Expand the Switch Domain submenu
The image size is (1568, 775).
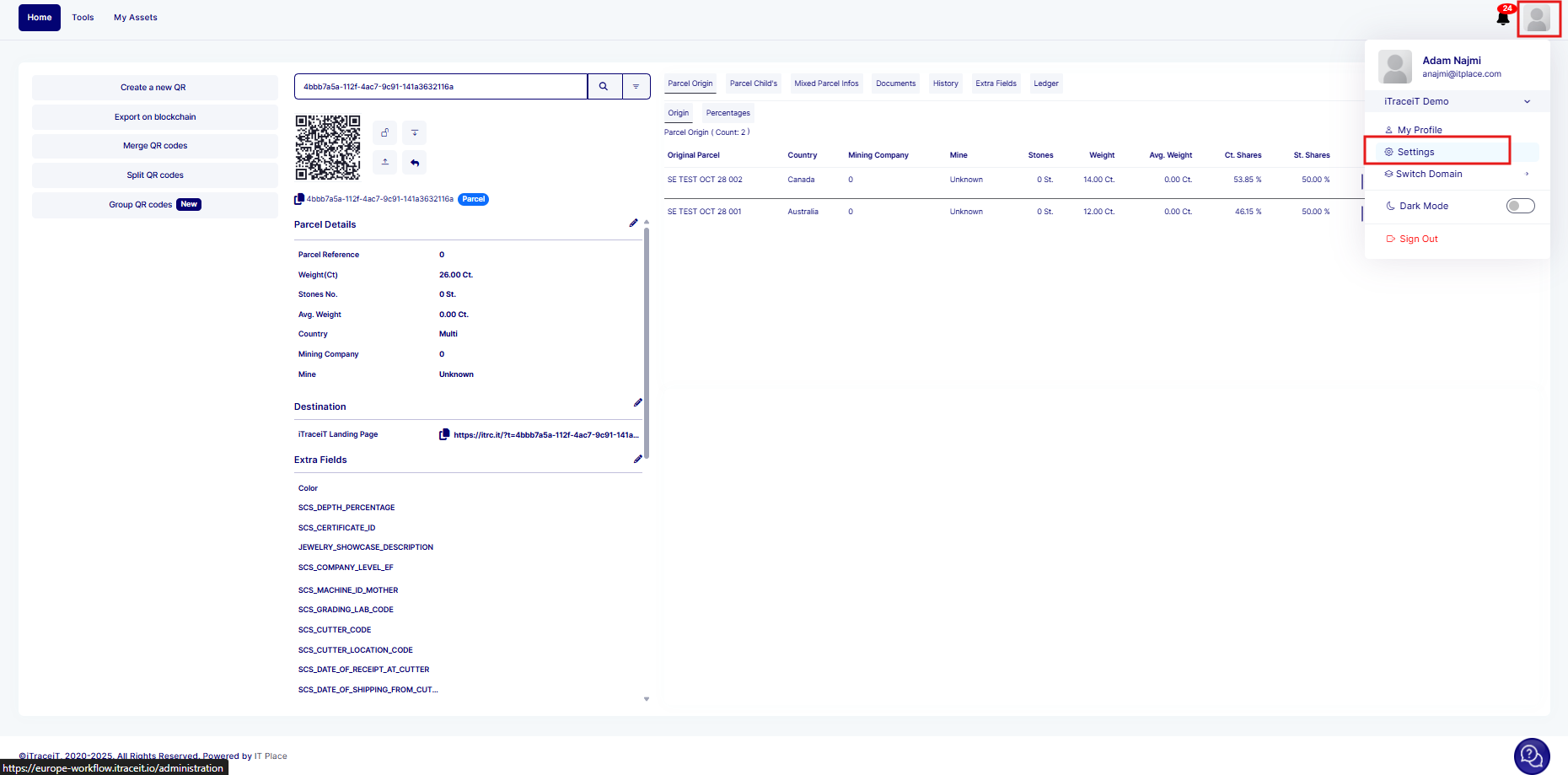click(x=1527, y=174)
